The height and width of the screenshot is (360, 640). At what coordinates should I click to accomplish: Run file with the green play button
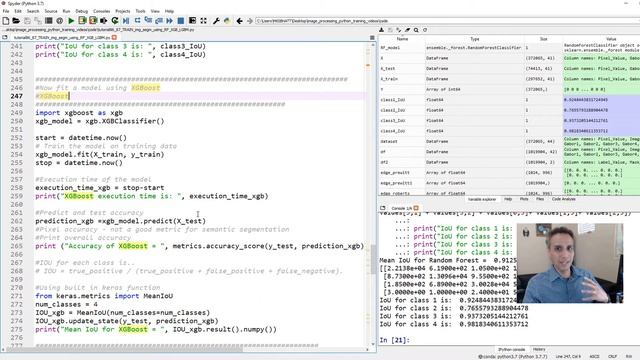(71, 20)
